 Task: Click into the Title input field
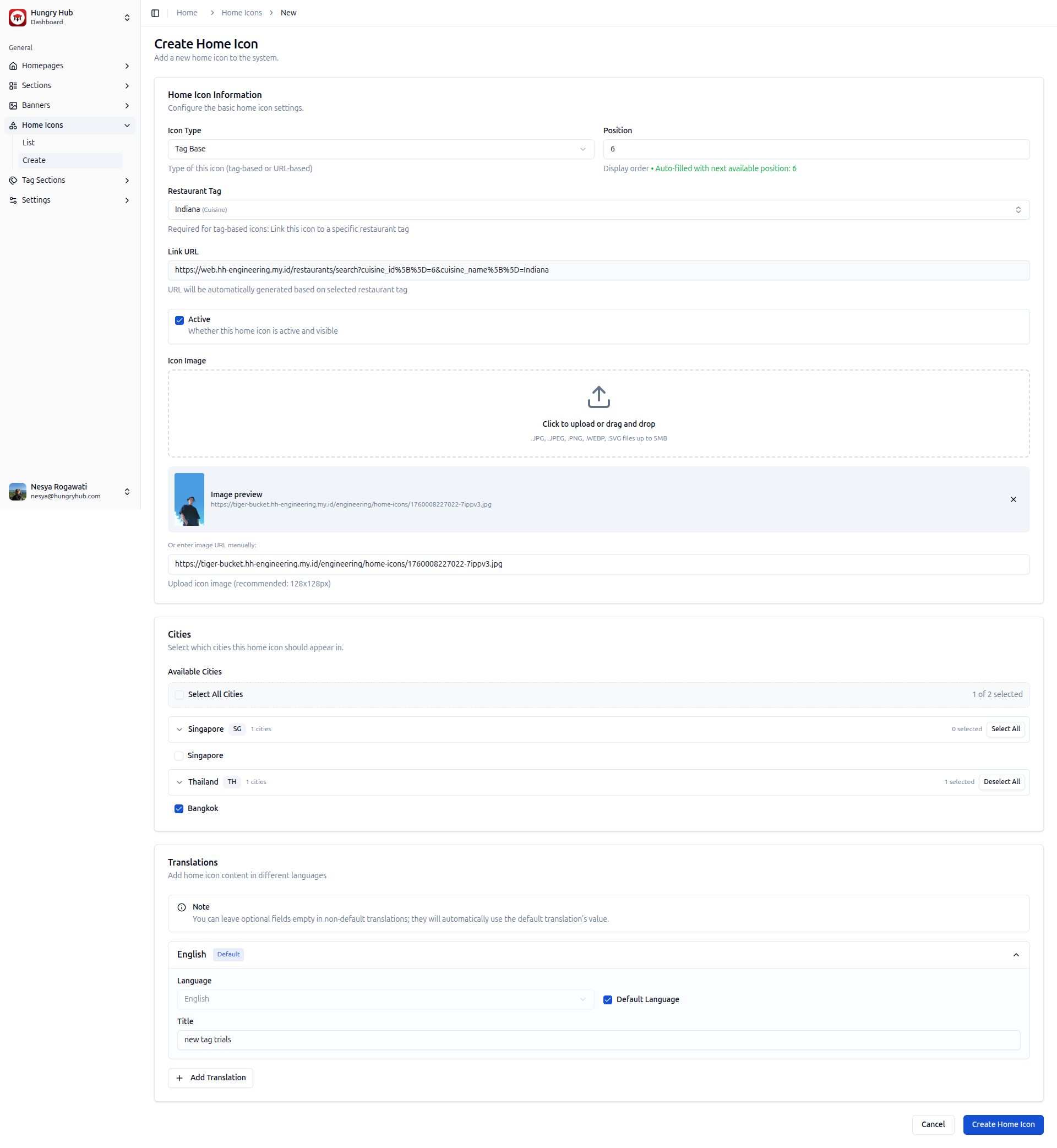click(x=598, y=1040)
